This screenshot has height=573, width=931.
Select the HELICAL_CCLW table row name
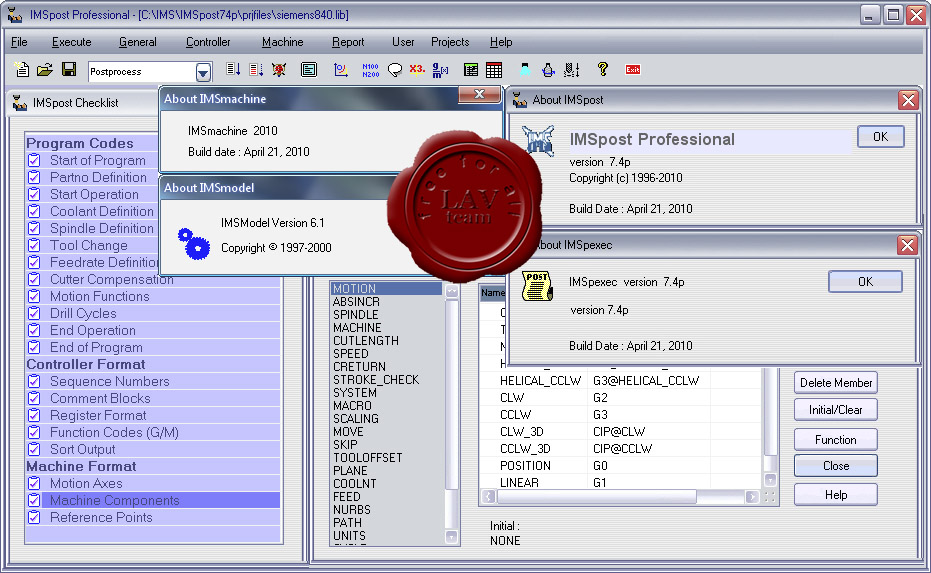click(540, 381)
